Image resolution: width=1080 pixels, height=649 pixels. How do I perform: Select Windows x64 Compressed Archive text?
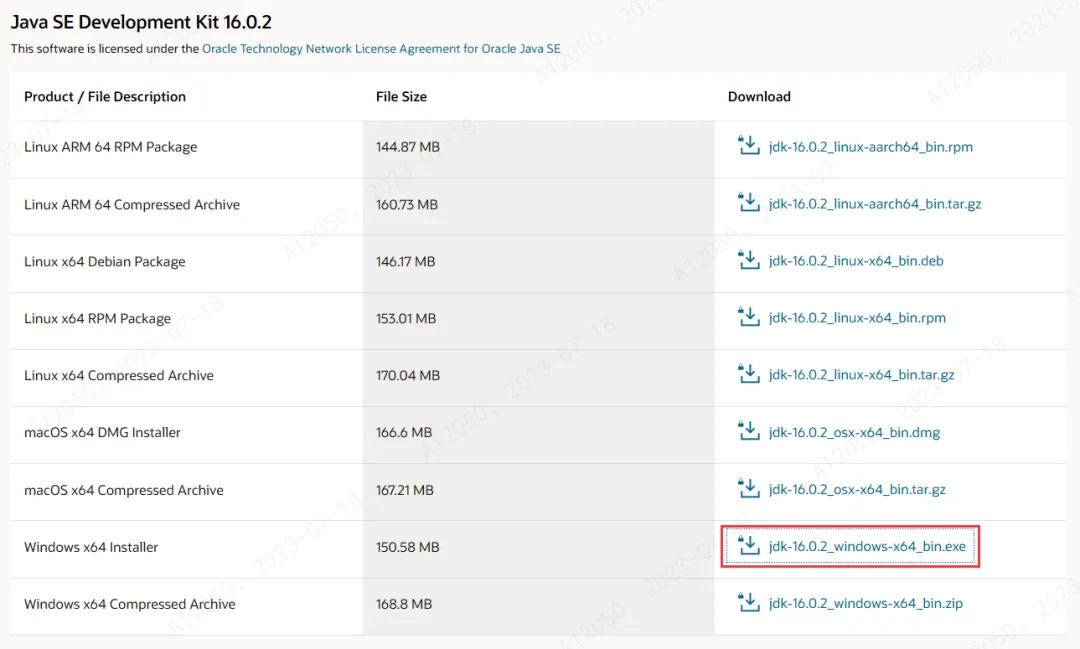[129, 604]
